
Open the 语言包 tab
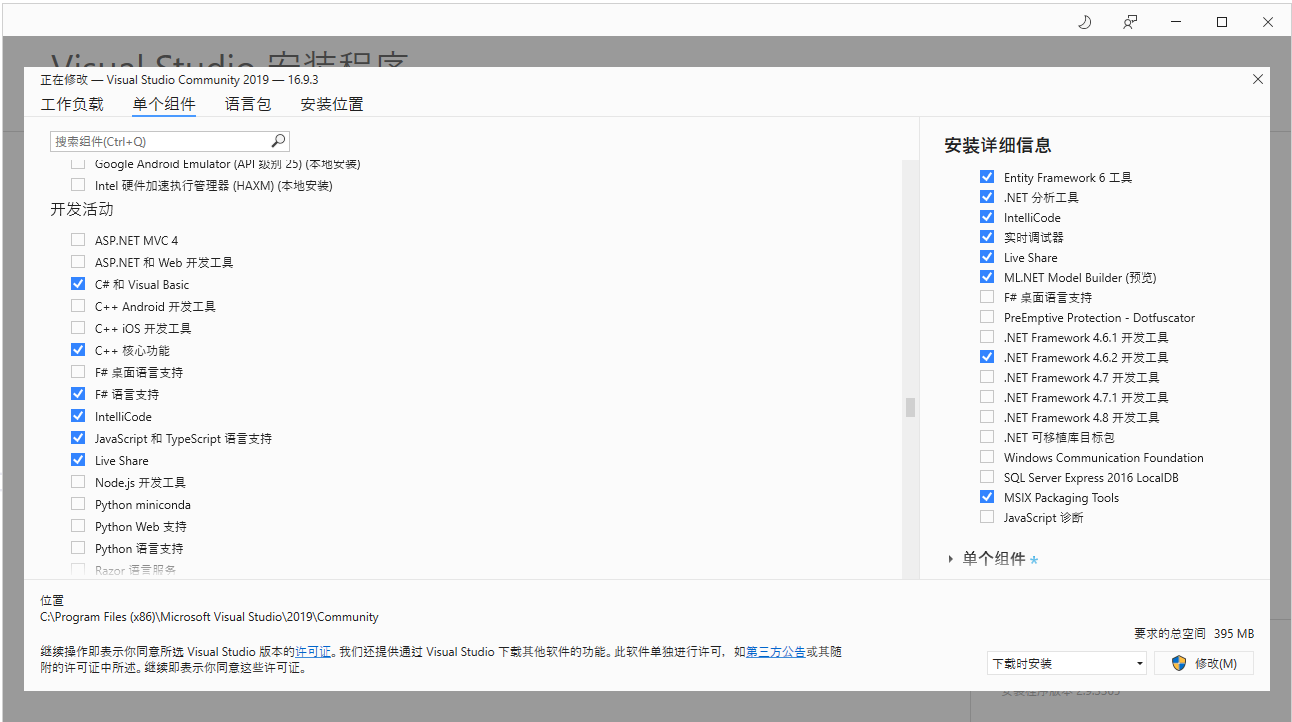(248, 104)
